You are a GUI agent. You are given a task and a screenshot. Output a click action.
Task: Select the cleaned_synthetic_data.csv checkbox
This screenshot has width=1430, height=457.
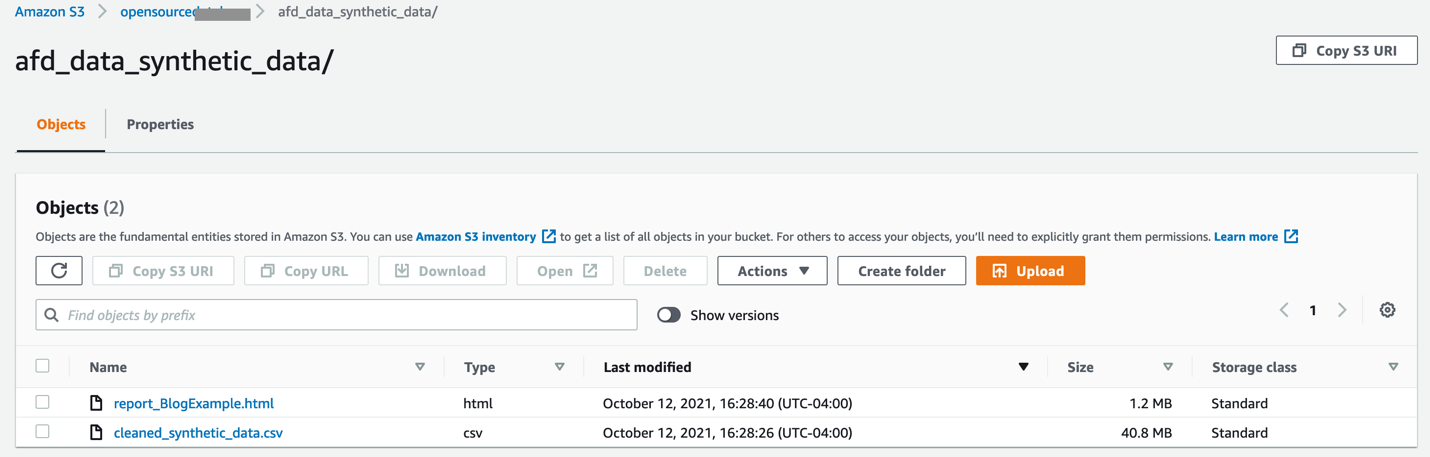[42, 432]
